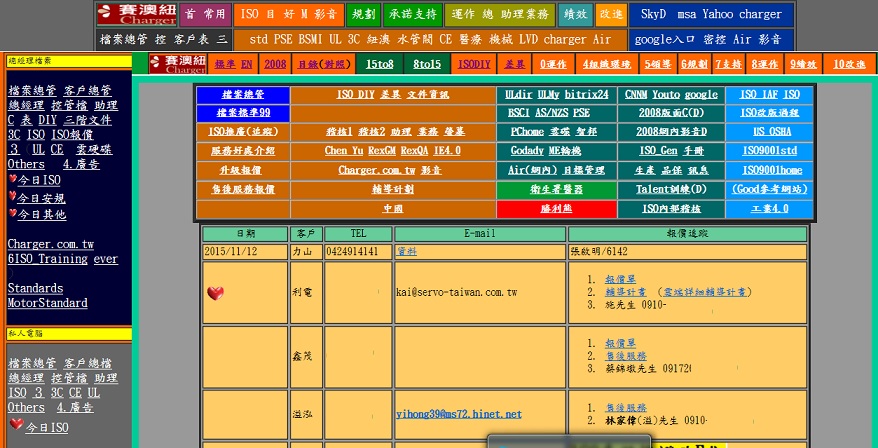Open the BSCI link
The height and width of the screenshot is (448, 878).
[x=519, y=113]
